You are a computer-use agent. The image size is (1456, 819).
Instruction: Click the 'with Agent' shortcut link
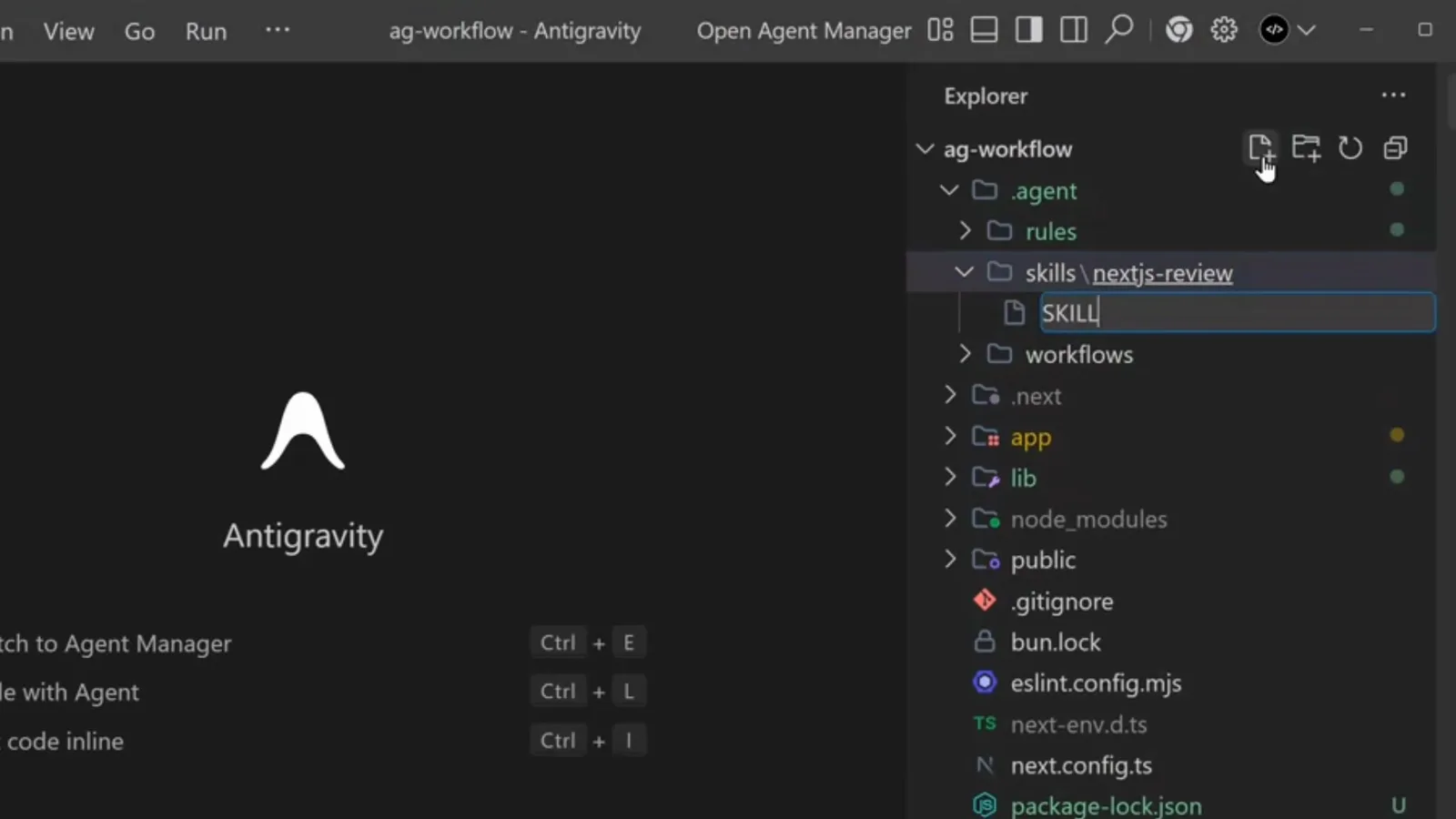(70, 693)
